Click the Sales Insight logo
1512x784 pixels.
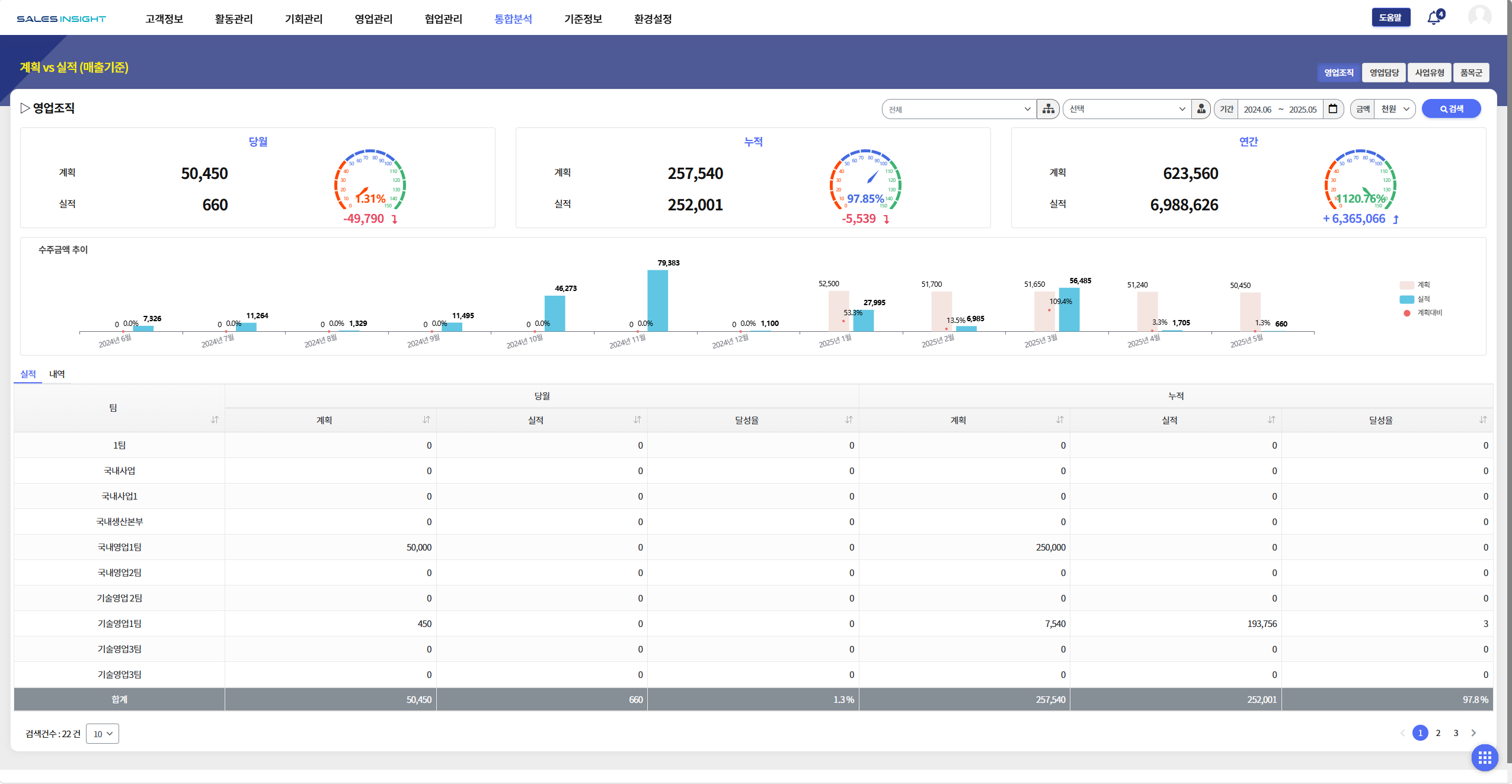62,19
